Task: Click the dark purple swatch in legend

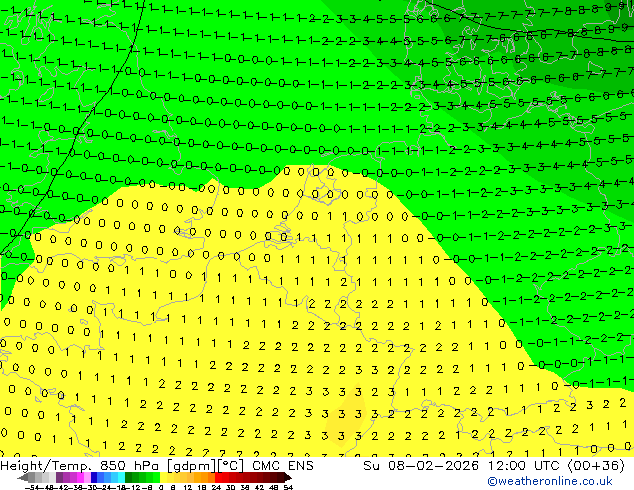Action: (x=59, y=478)
